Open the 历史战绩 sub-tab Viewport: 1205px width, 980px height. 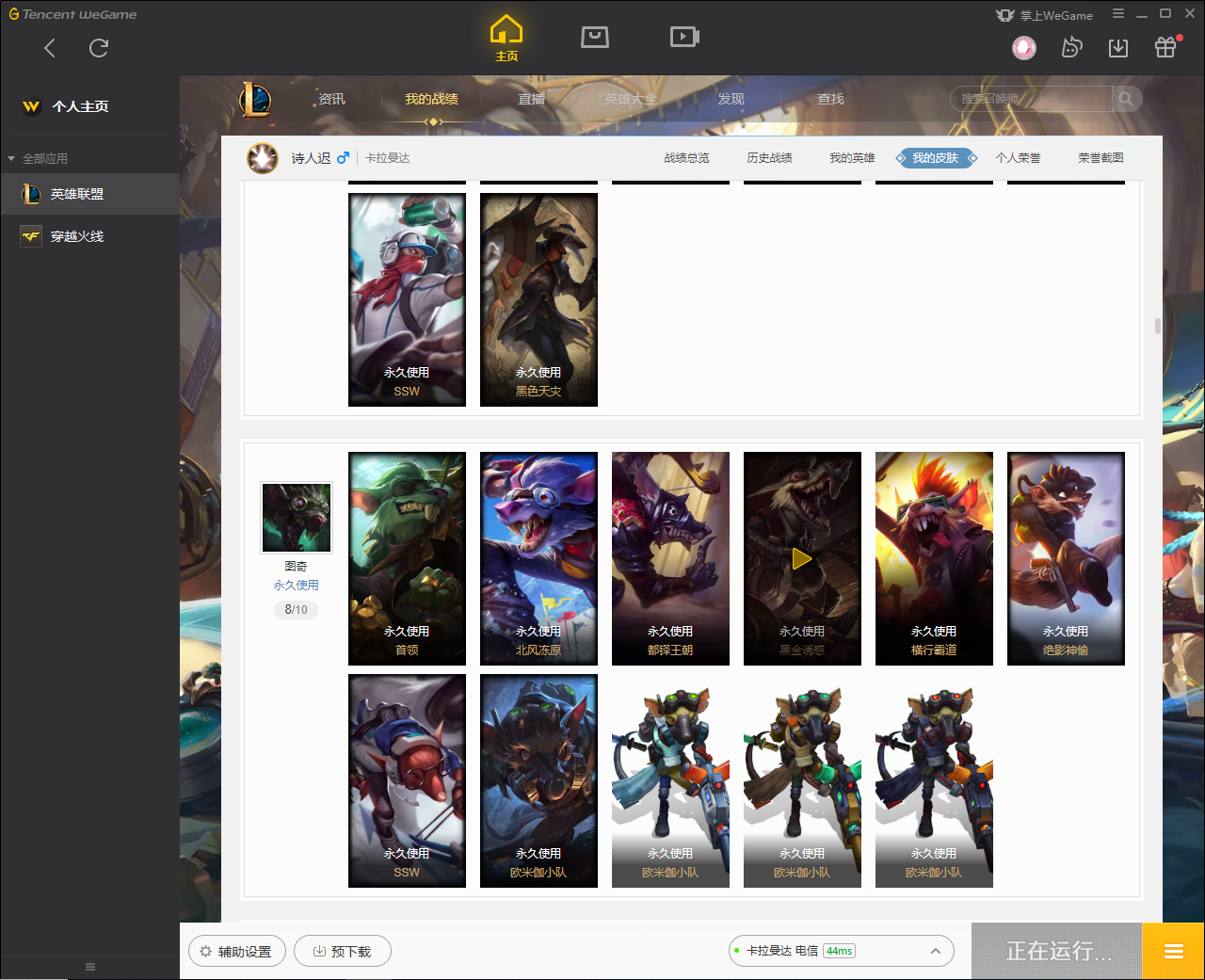click(x=769, y=158)
